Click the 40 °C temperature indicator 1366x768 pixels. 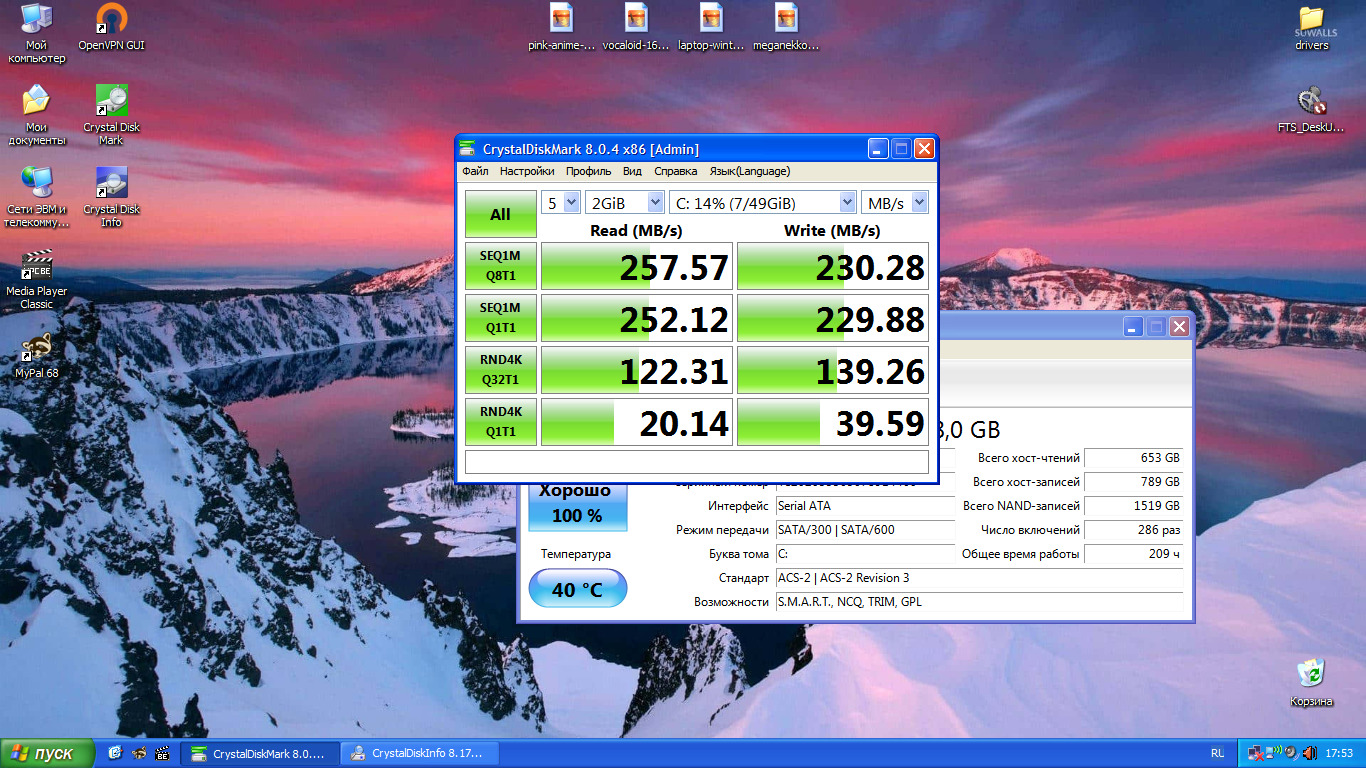[577, 589]
